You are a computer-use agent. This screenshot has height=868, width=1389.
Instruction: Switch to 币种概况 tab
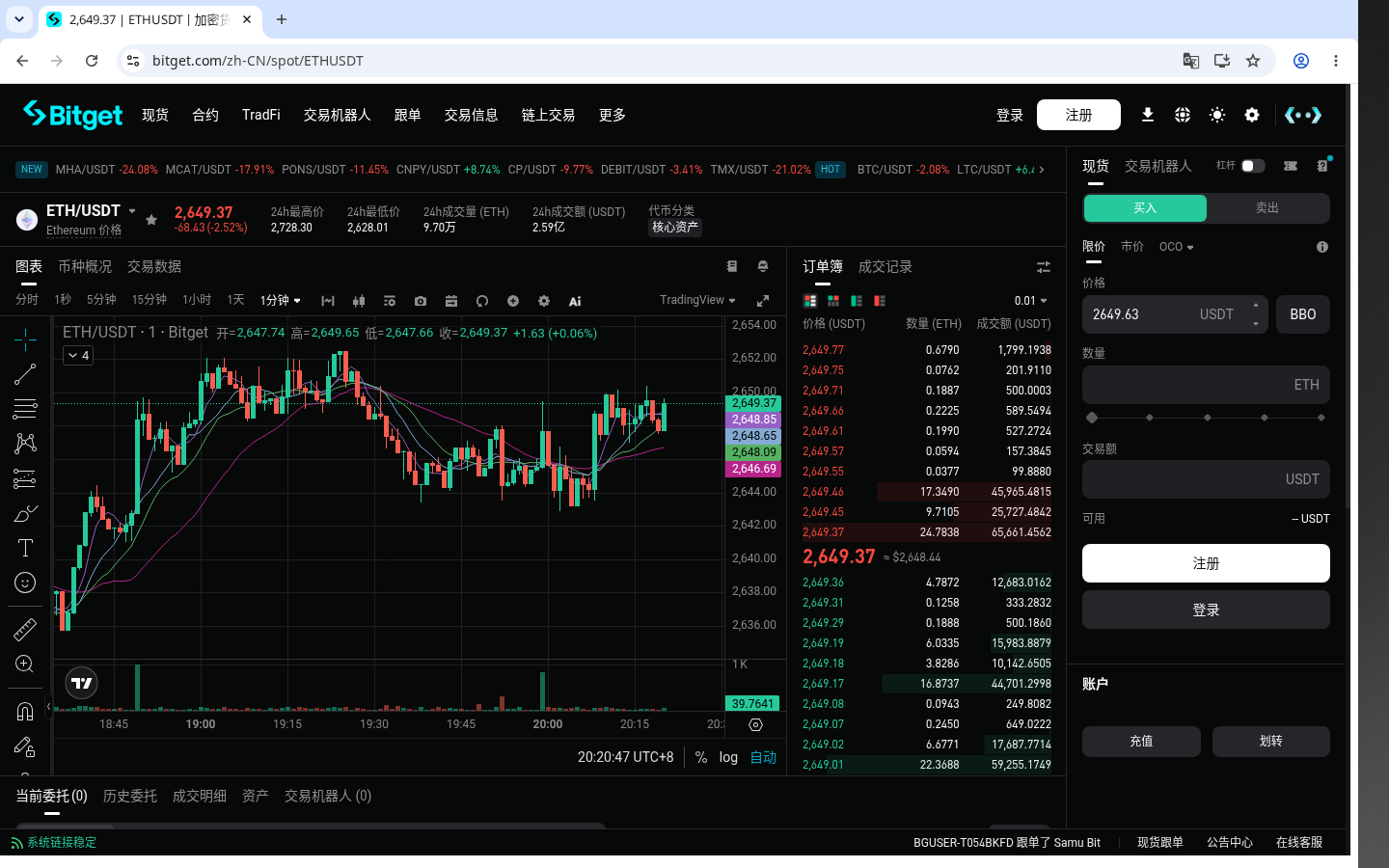pyautogui.click(x=85, y=266)
